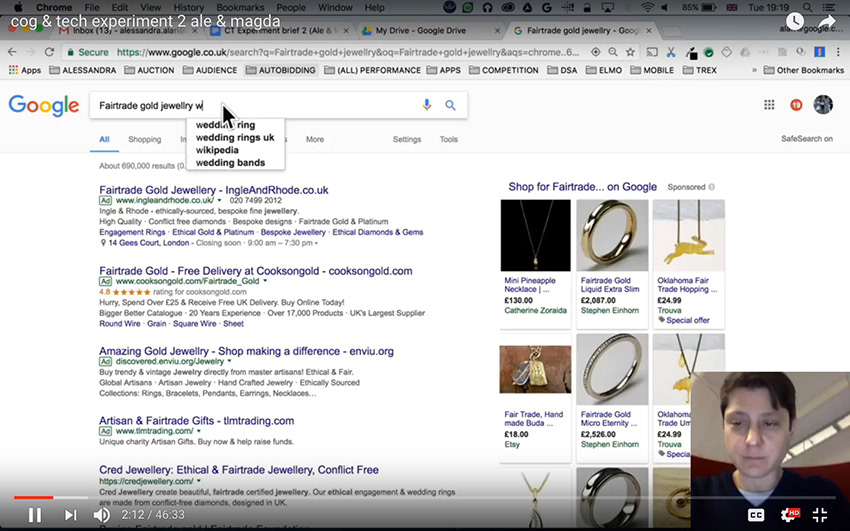Click the location icon in address bar
The image size is (850, 531).
click(x=596, y=52)
